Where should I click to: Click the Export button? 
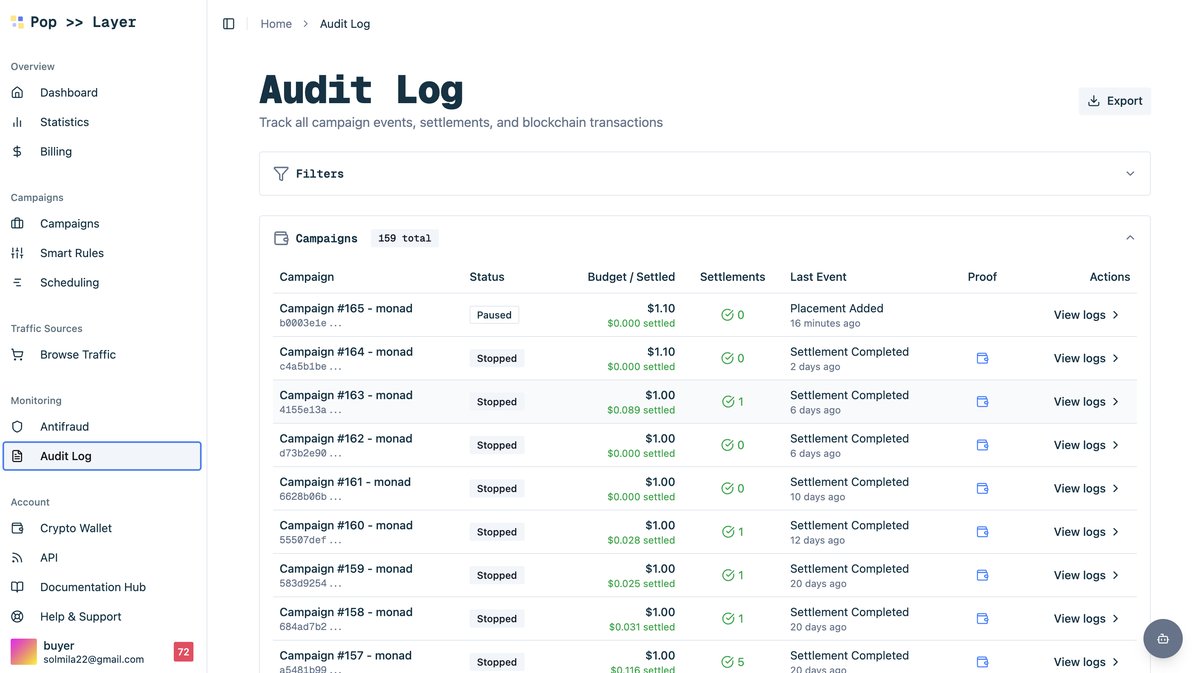pos(1114,100)
